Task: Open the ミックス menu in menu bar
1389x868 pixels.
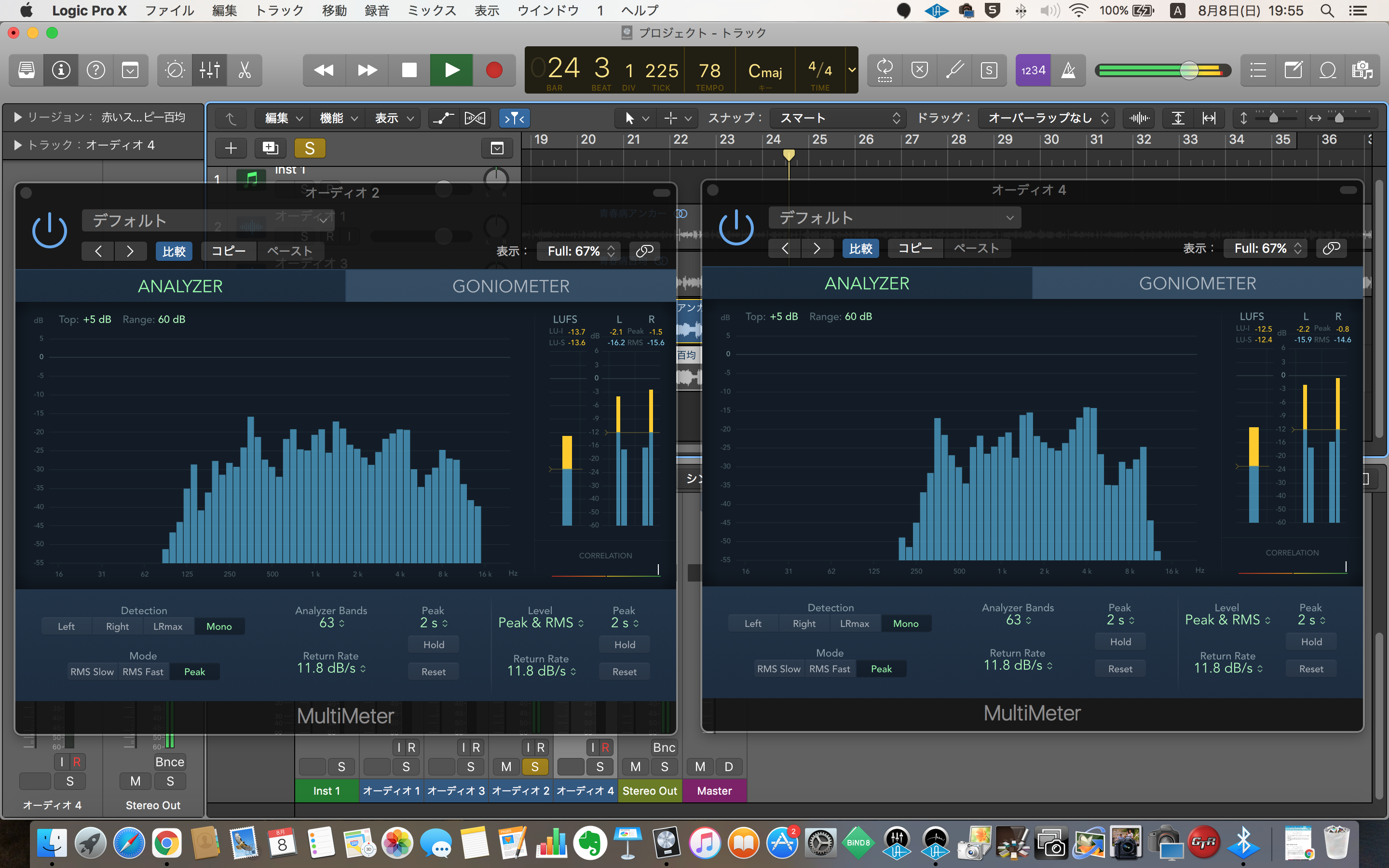Action: tap(431, 10)
